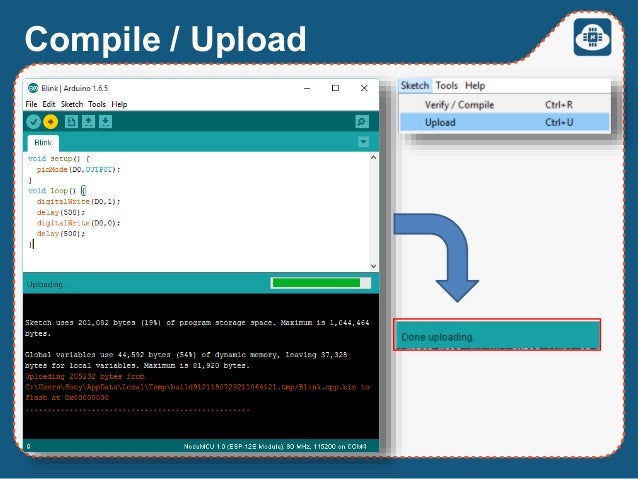Click the first 'delay(500);' code line
The width and height of the screenshot is (638, 479).
61,212
